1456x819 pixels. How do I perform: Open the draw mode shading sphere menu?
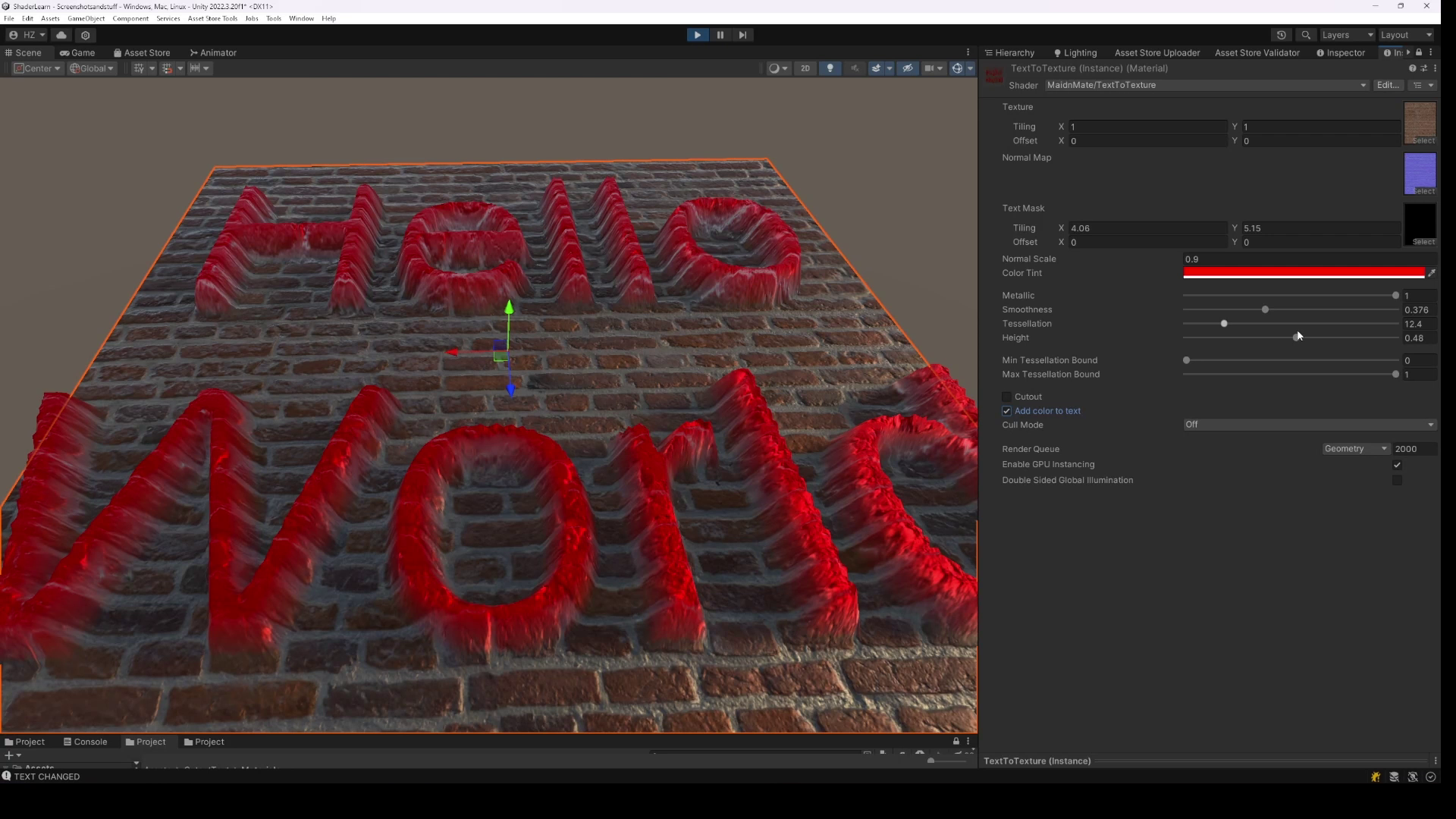tap(778, 68)
